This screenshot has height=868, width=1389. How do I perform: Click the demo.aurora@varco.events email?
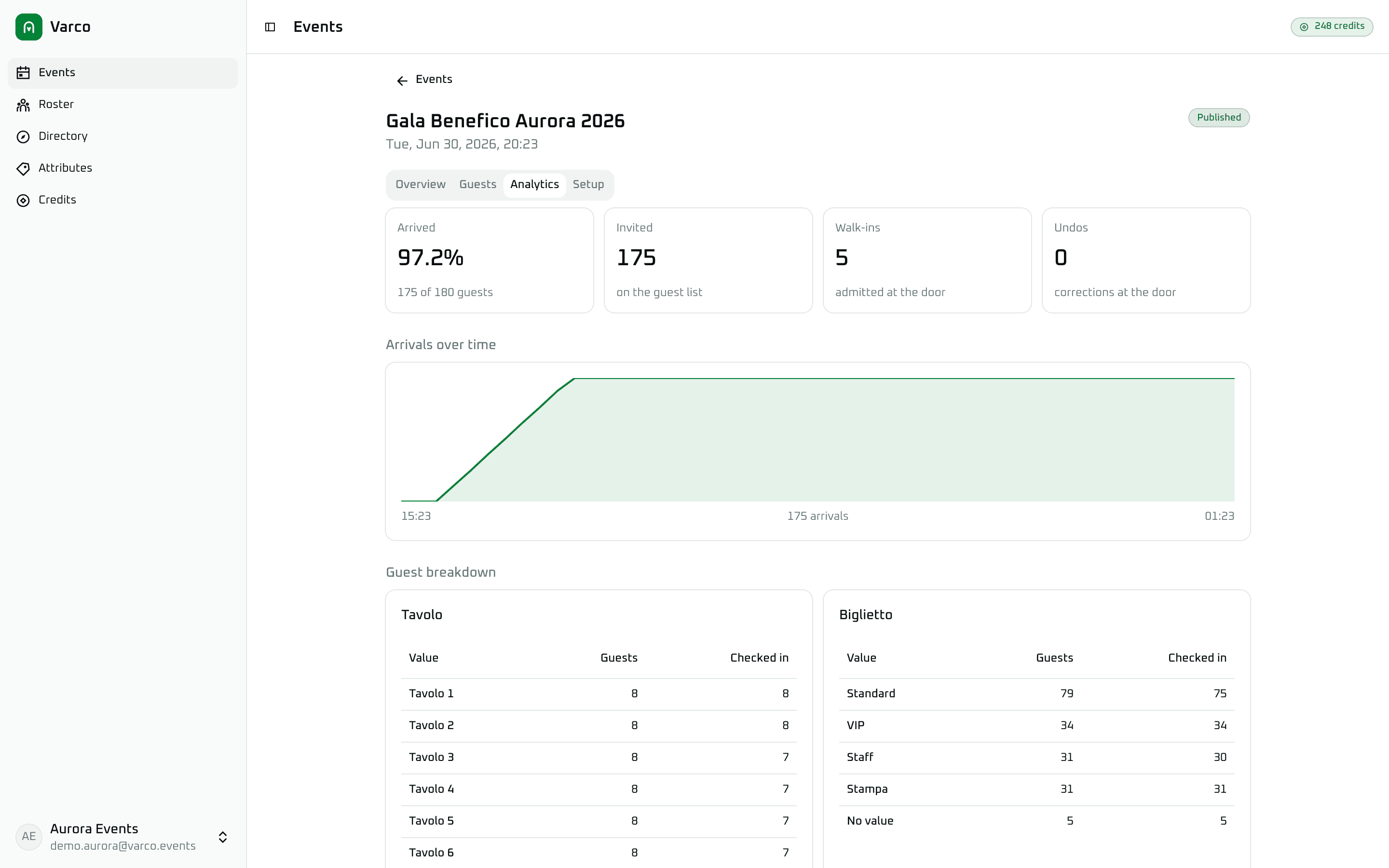(x=123, y=846)
